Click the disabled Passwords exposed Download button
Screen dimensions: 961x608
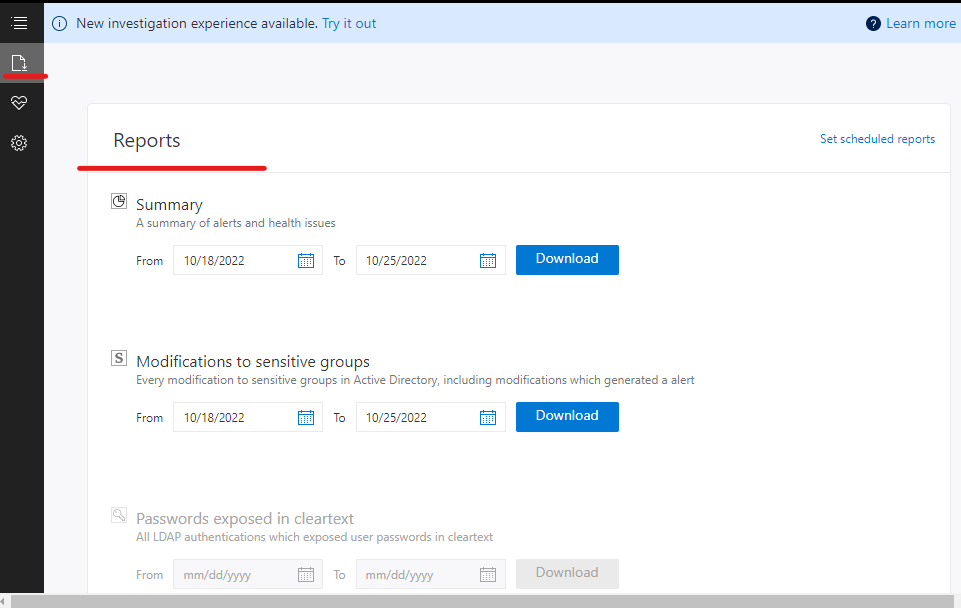[567, 574]
